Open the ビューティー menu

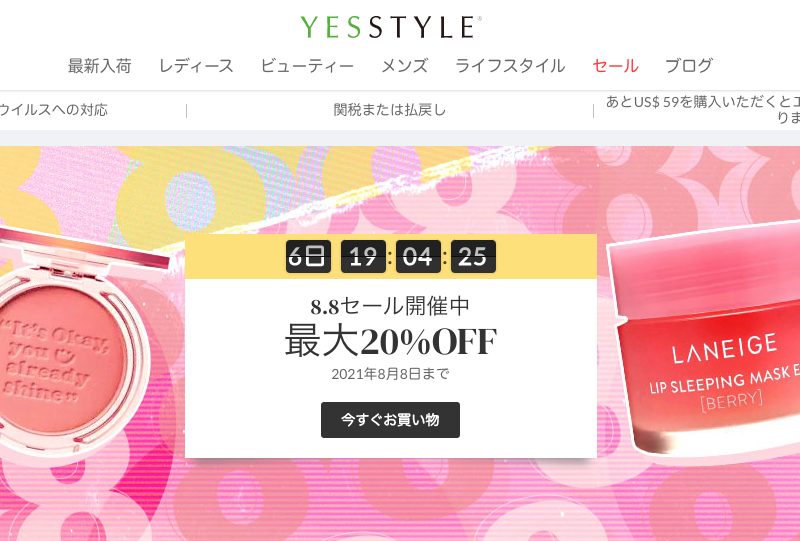pyautogui.click(x=307, y=66)
